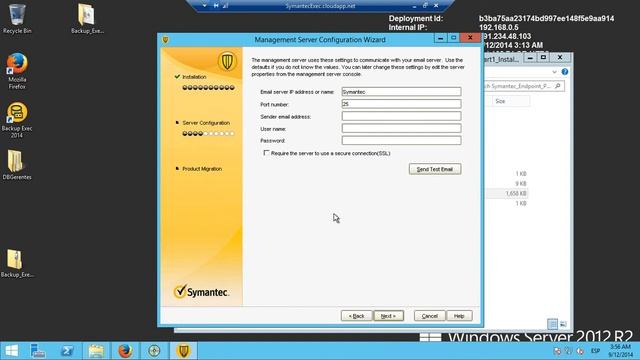Viewport: 640px width, 360px height.
Task: Switch to Symantec shield taskbar icon
Action: coord(184,351)
